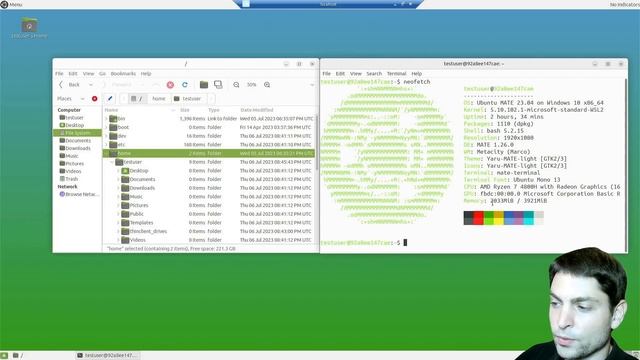Screen dimensions: 640x360
Task: Click the boot folder icon in list
Action: pyautogui.click(x=113, y=127)
